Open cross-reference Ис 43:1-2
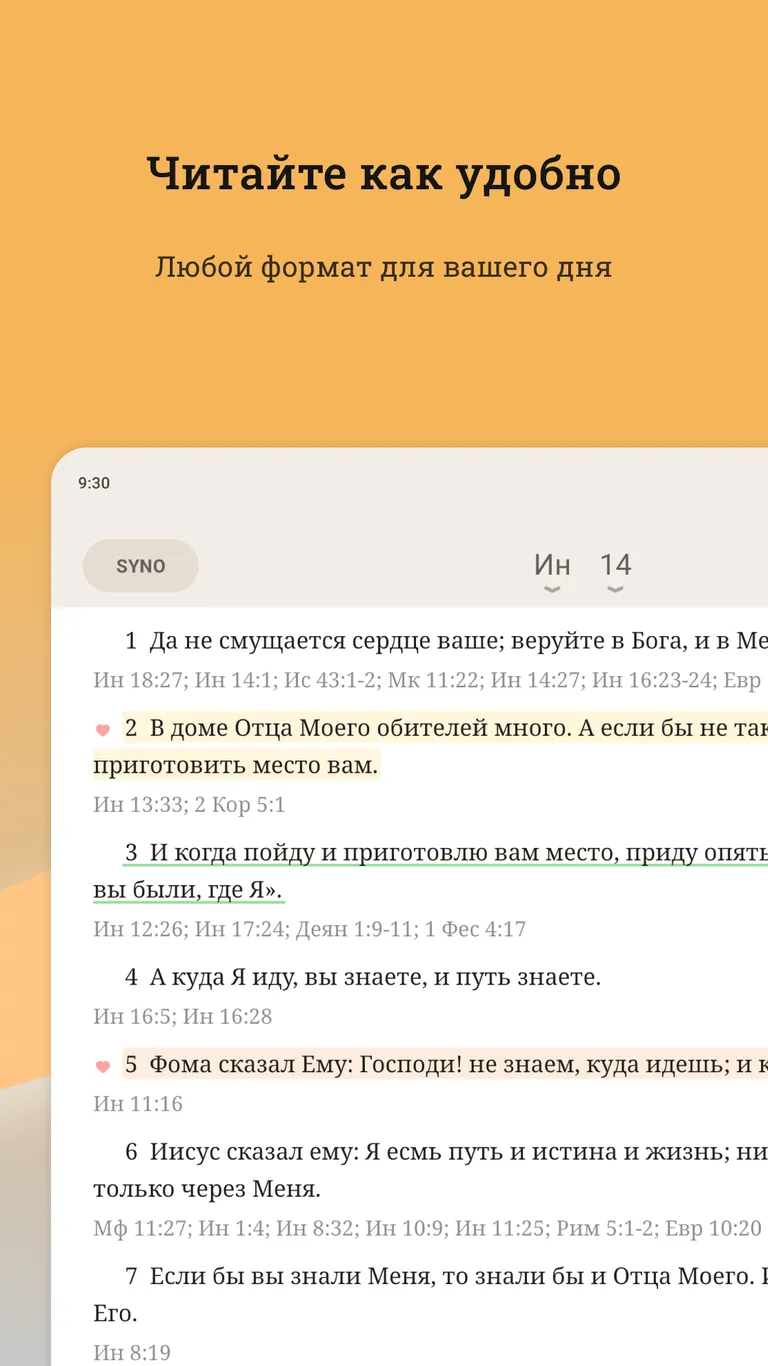This screenshot has height=1366, width=768. pyautogui.click(x=330, y=681)
